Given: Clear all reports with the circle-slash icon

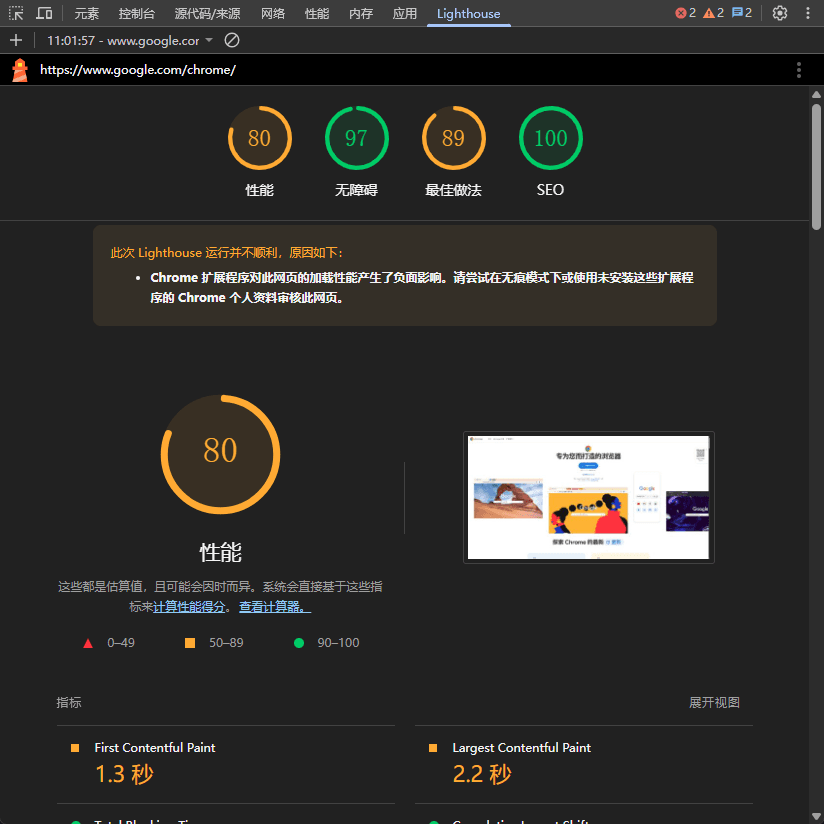Looking at the screenshot, I should 232,40.
